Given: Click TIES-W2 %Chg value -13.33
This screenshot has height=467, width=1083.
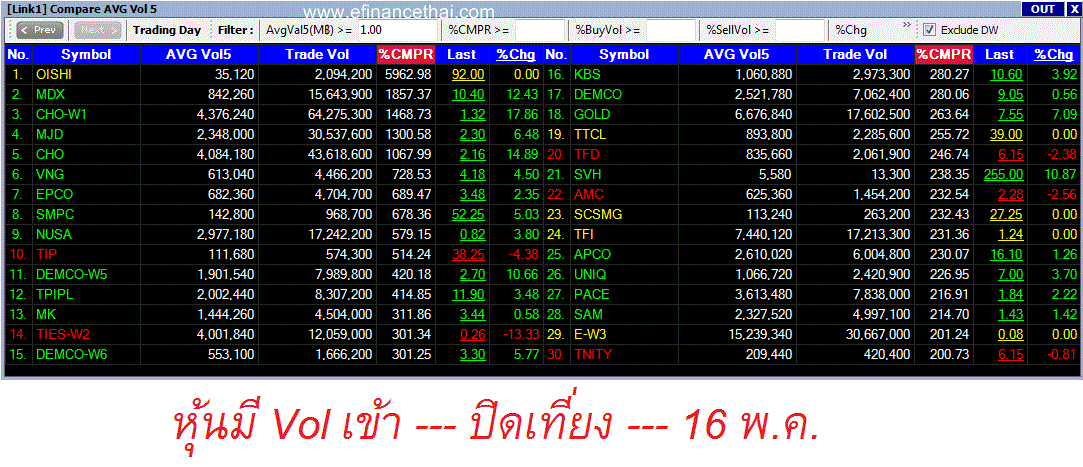Looking at the screenshot, I should 519,335.
